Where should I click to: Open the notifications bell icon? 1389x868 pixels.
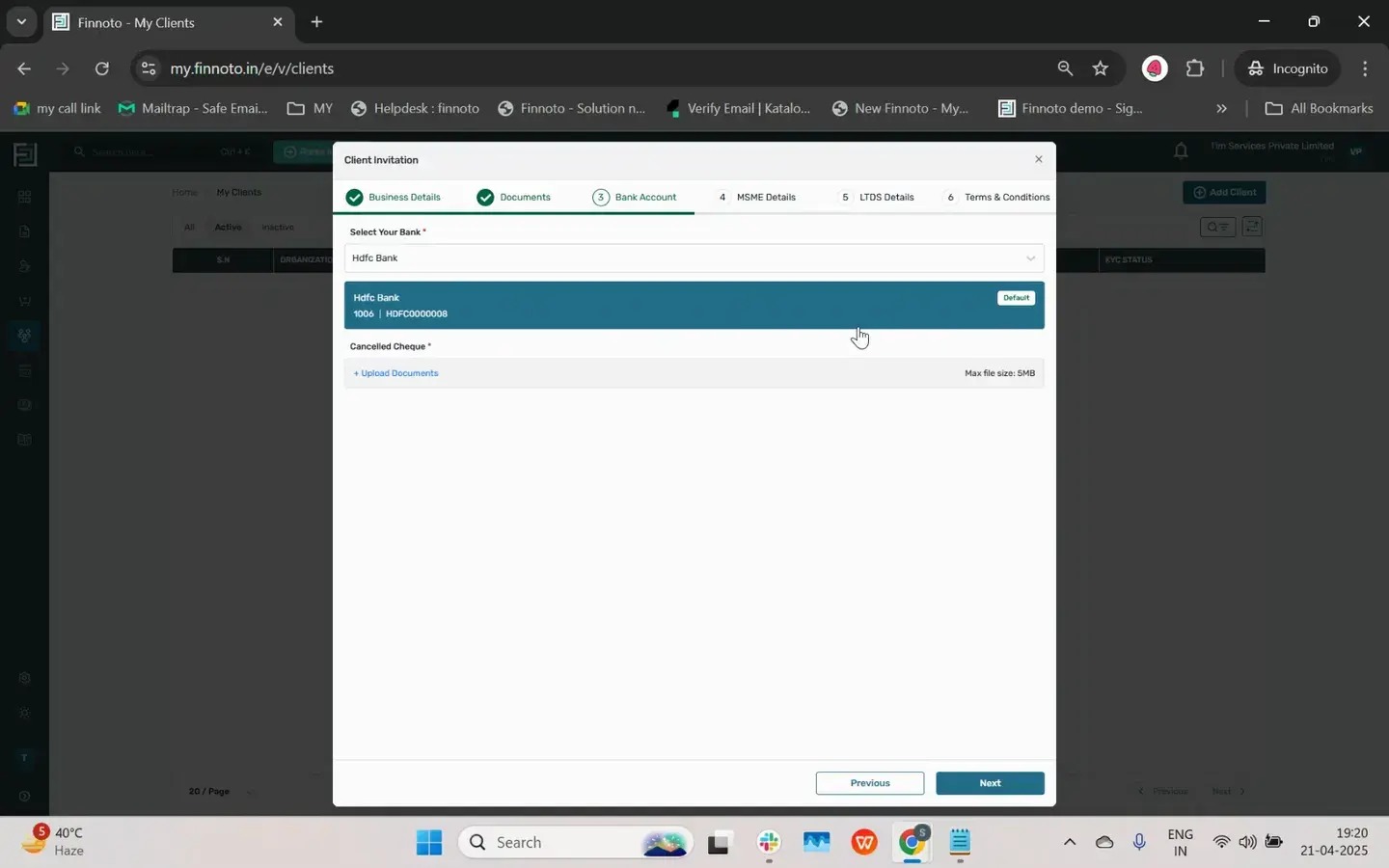pos(1181,150)
